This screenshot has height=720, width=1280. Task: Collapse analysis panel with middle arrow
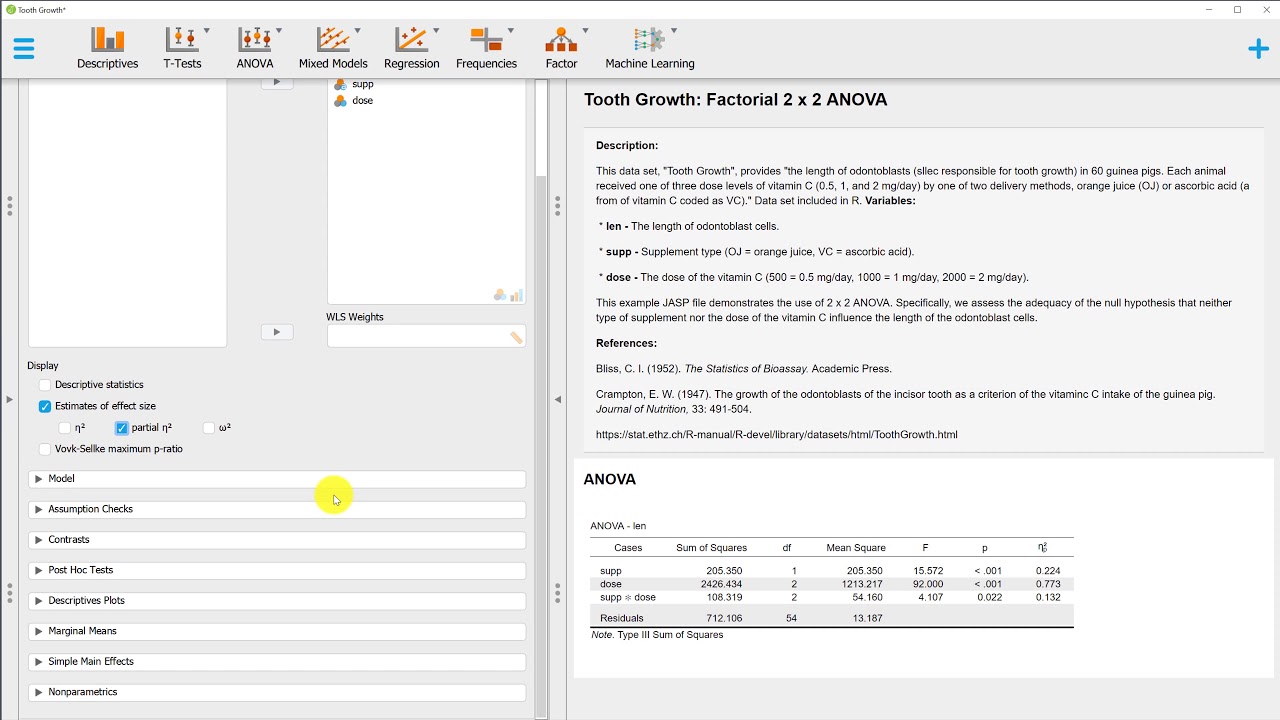(558, 399)
